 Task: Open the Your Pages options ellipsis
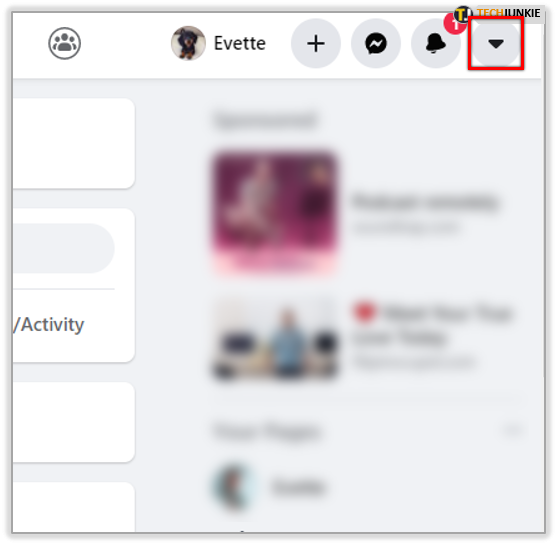click(x=513, y=431)
